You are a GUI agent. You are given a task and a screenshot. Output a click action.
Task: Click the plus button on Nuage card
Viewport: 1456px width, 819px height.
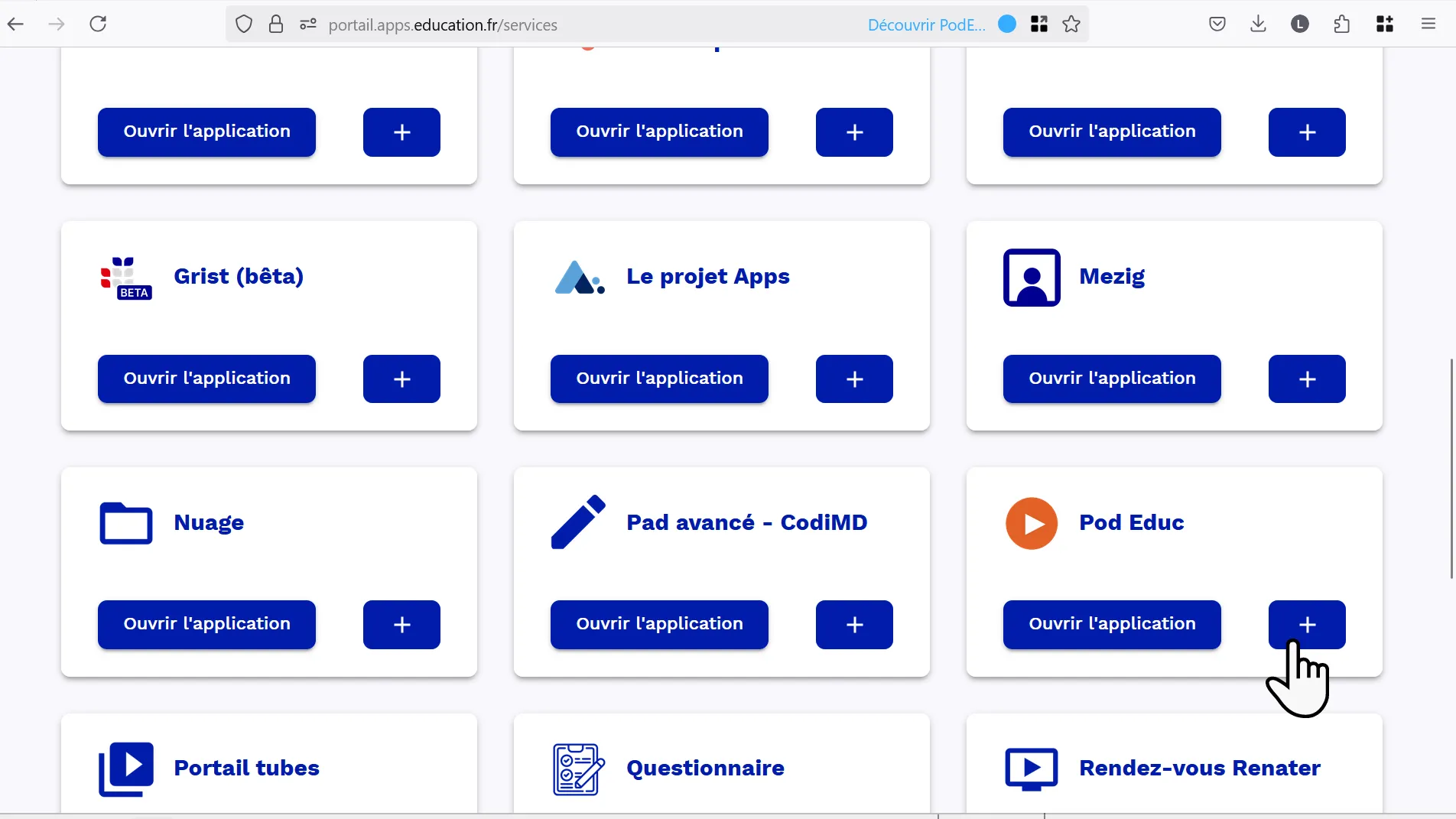click(x=401, y=624)
